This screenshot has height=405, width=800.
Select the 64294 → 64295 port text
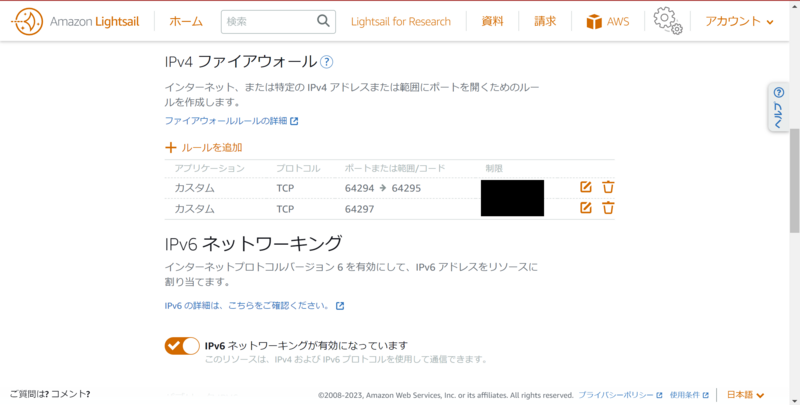(383, 188)
